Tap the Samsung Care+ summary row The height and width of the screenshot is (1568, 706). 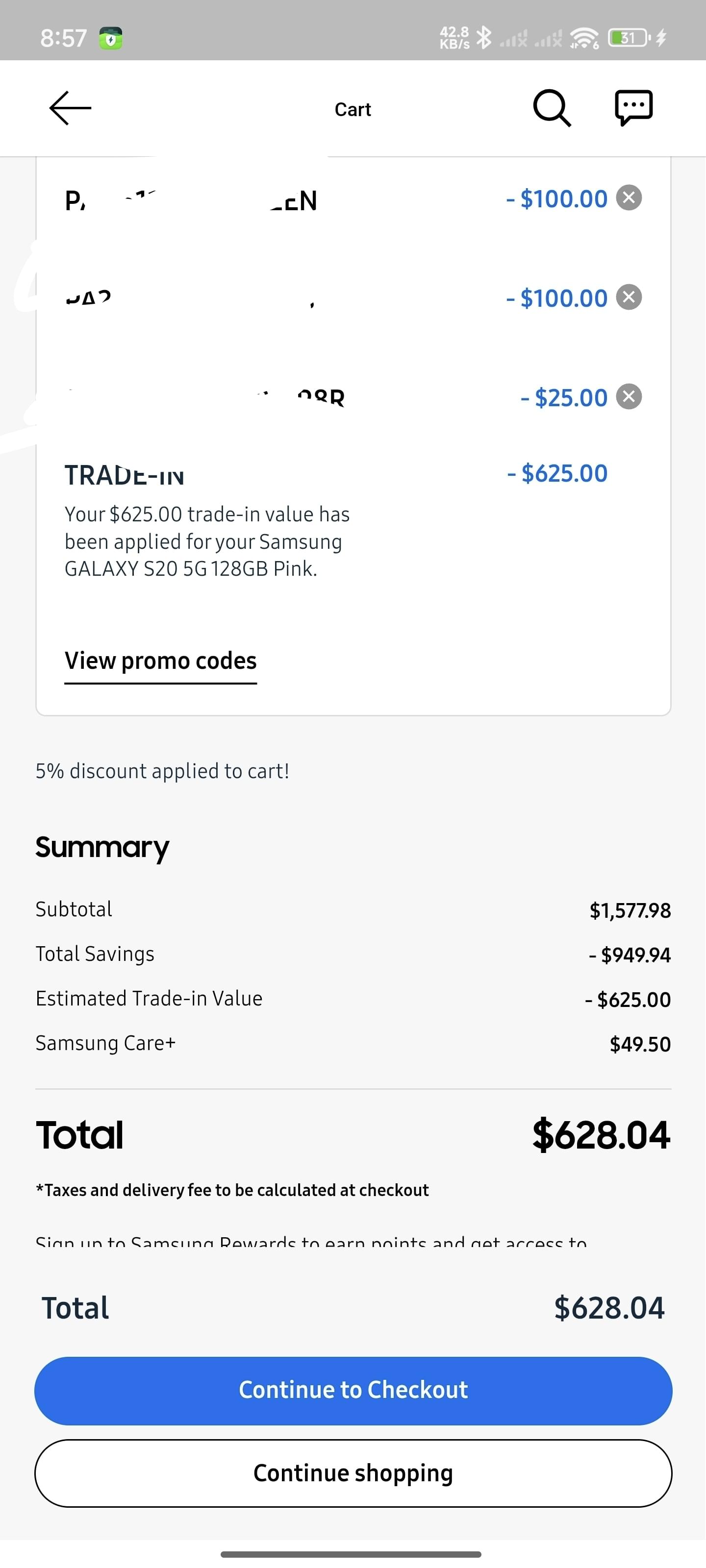(x=353, y=1043)
